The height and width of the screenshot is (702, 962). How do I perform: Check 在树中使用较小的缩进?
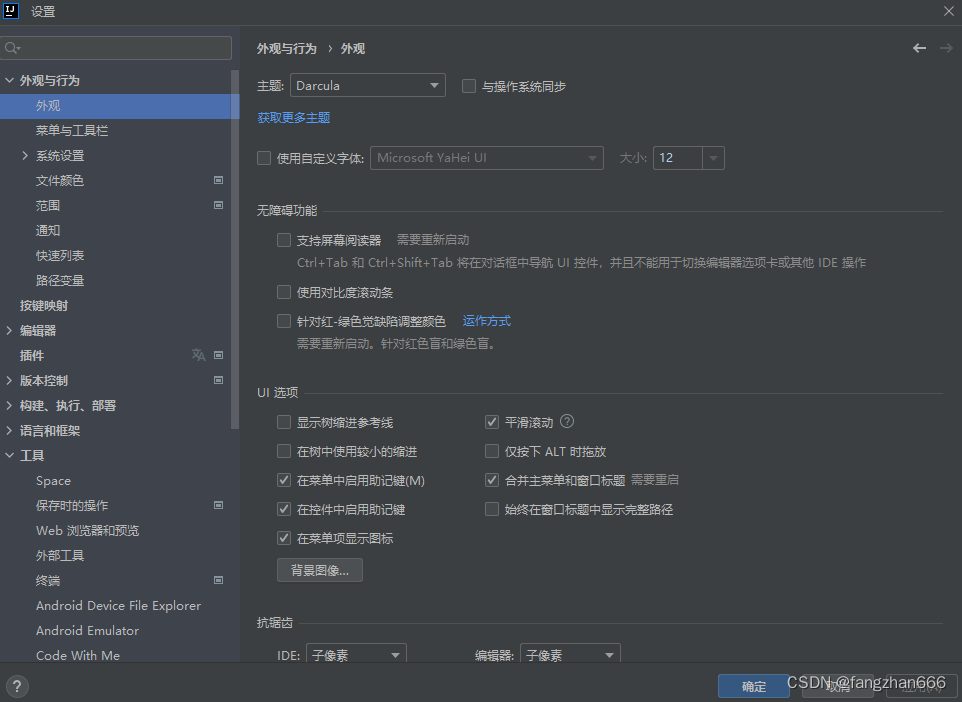283,452
